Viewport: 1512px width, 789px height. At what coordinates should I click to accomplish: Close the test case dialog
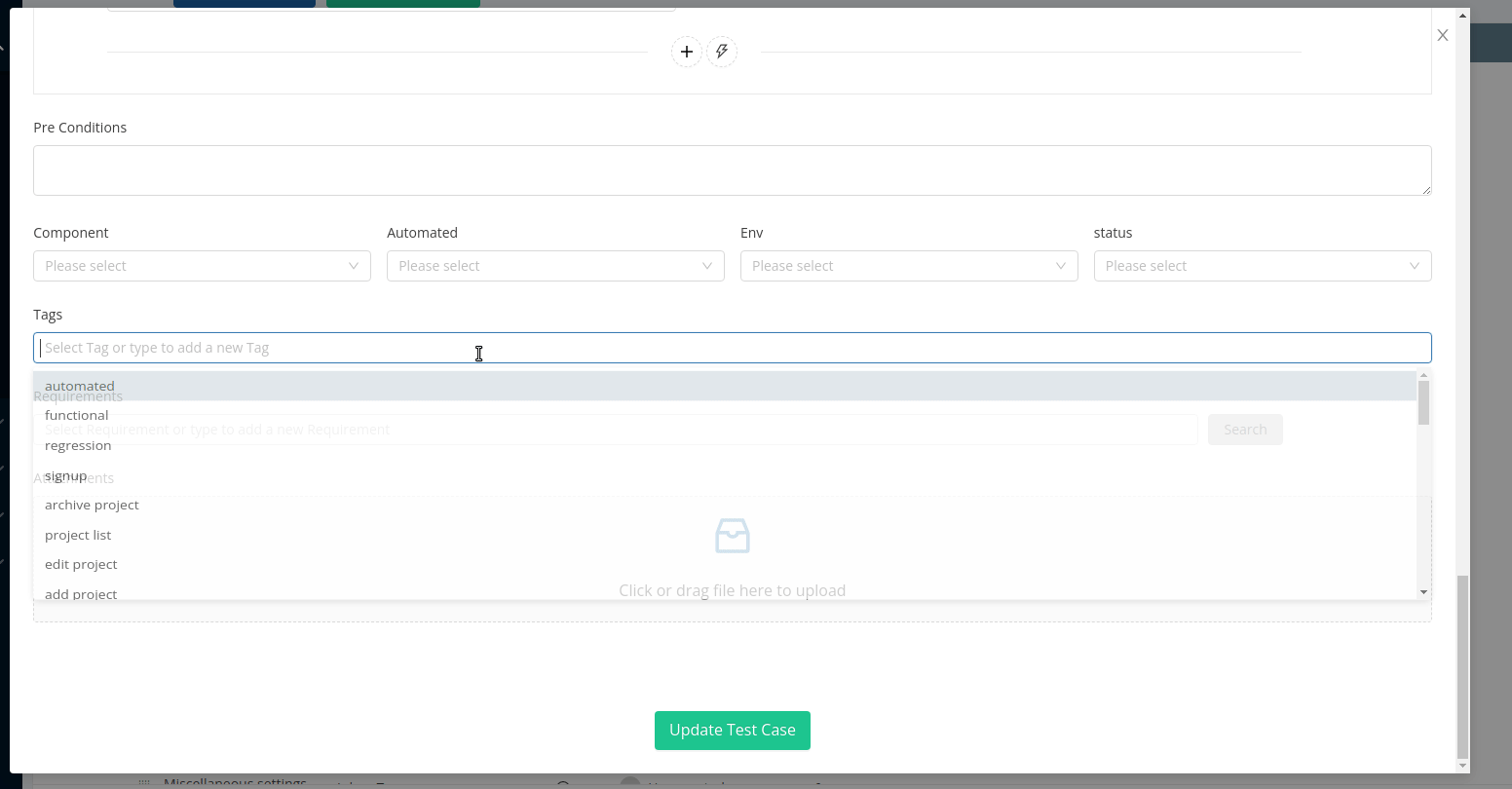1443,35
